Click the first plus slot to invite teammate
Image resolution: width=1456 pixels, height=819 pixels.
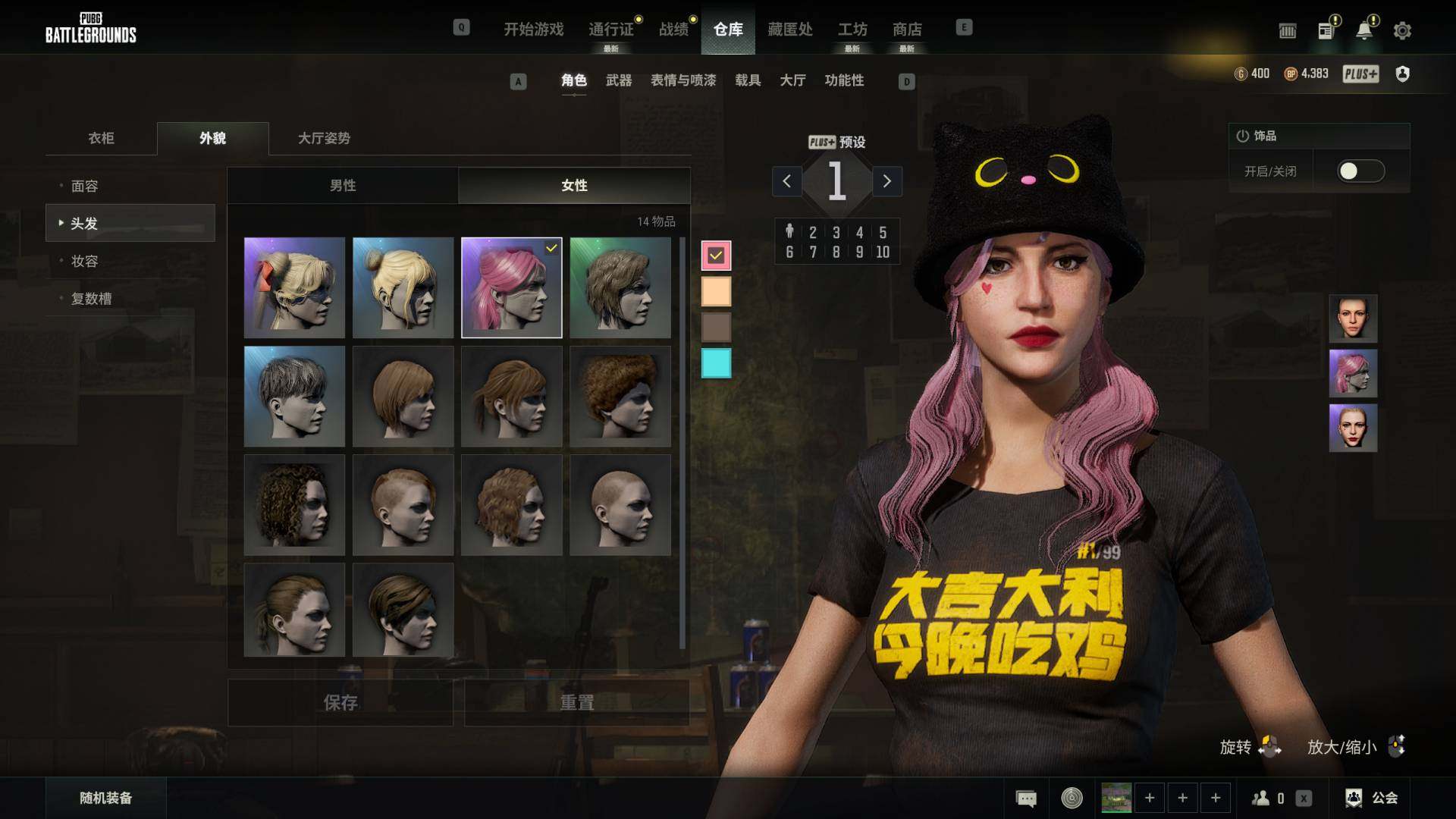(x=1150, y=798)
